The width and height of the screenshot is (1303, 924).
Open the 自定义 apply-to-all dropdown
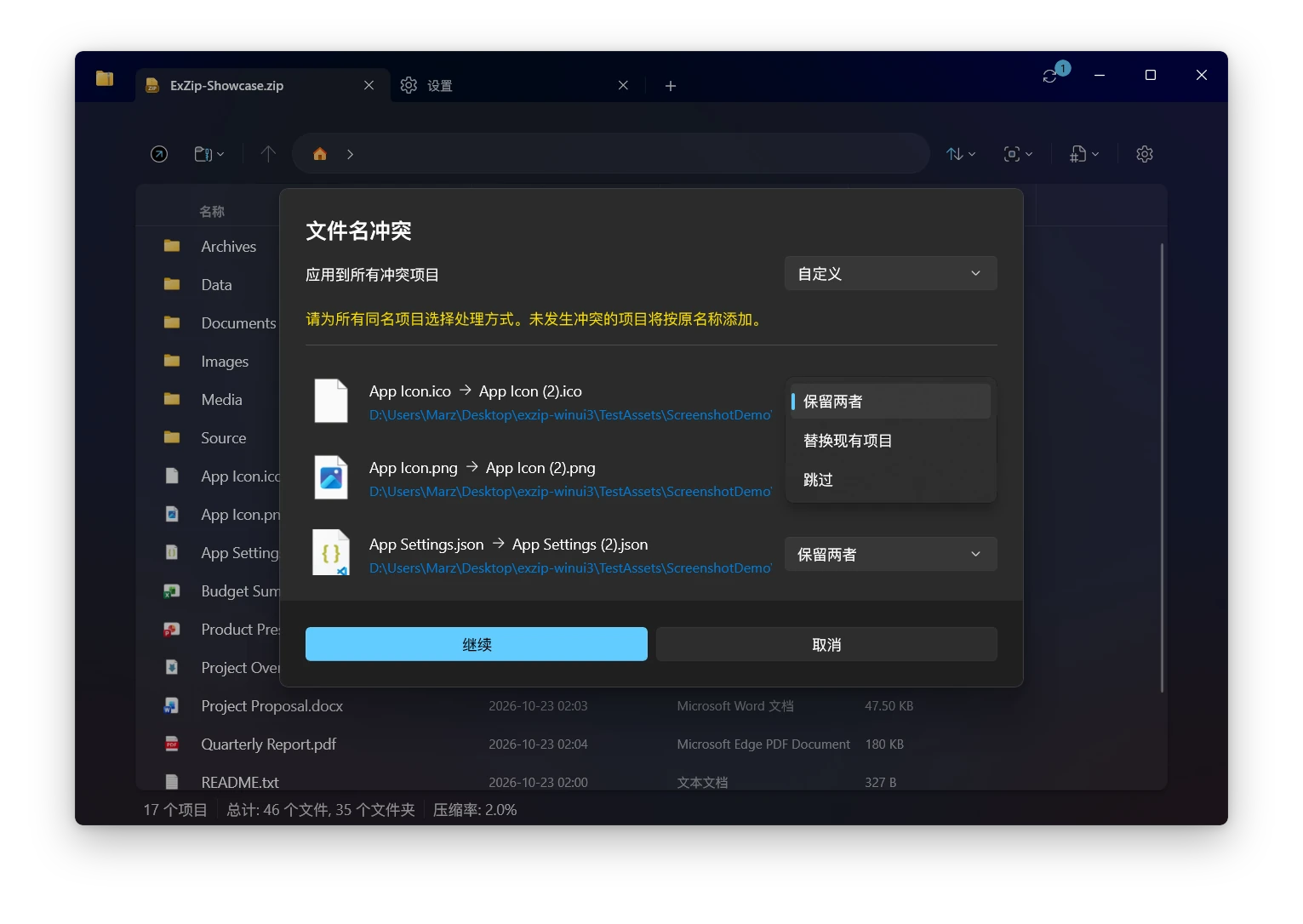tap(890, 273)
